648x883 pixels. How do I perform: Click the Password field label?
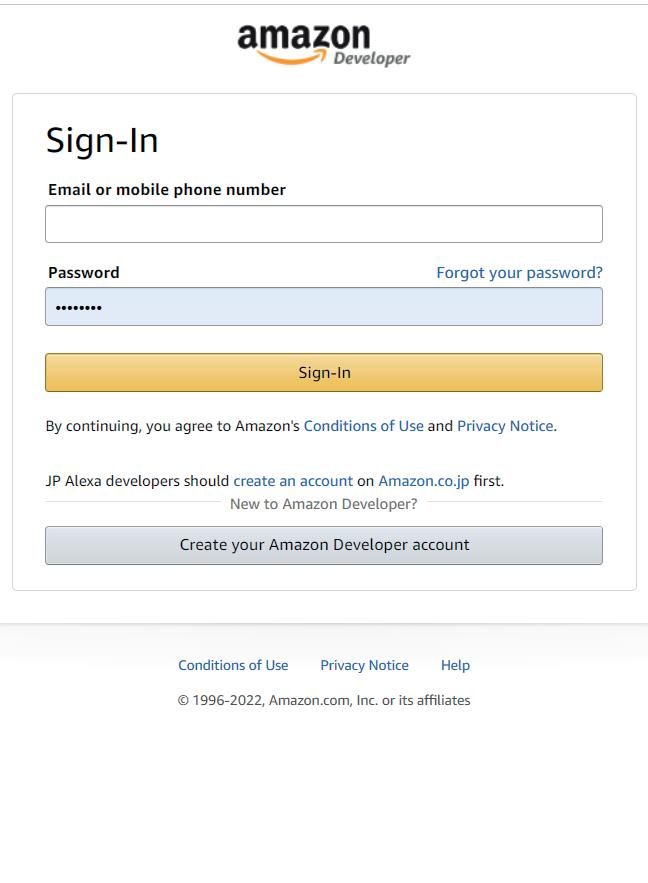(x=84, y=273)
